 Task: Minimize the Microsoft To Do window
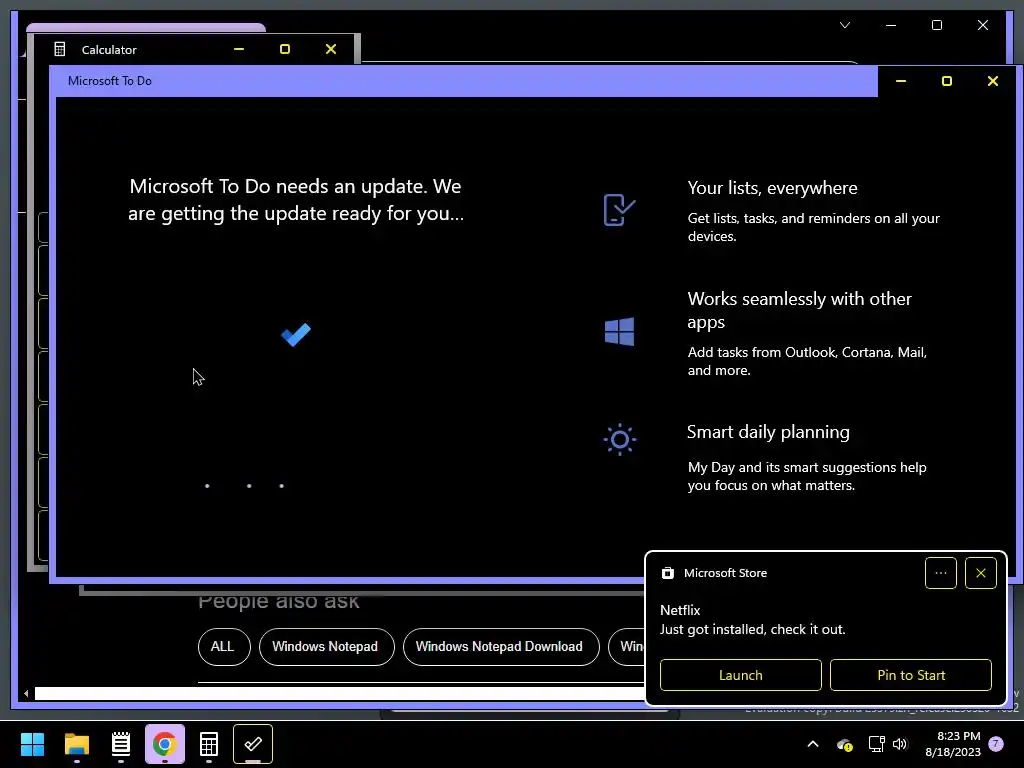tap(901, 81)
